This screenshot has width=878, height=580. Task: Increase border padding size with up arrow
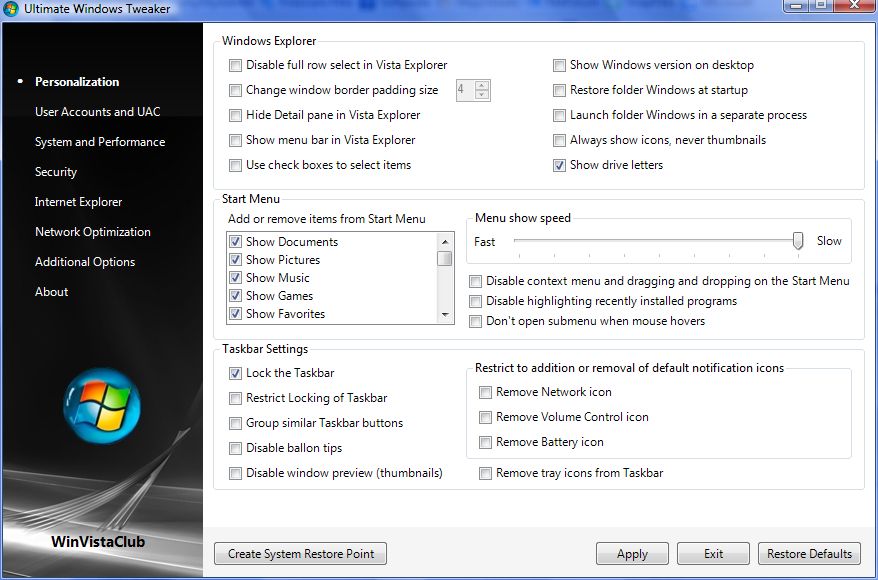point(482,86)
